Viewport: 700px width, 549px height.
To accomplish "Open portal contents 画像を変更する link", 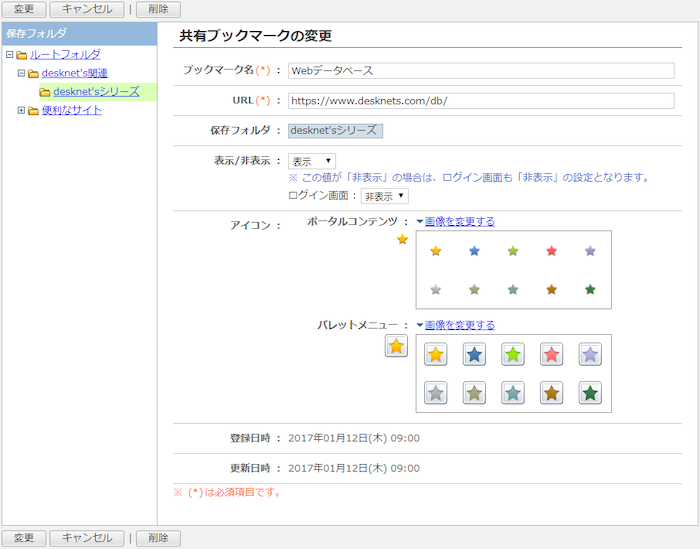I will point(459,222).
